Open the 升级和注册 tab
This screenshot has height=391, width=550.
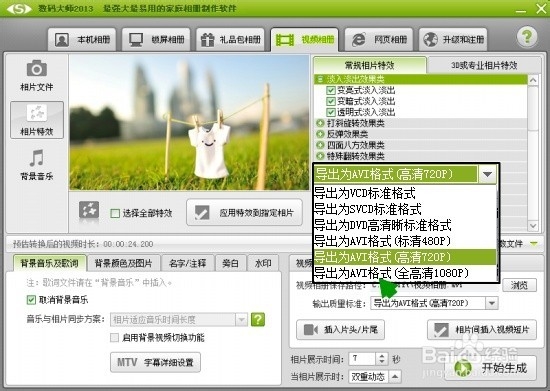coord(453,39)
